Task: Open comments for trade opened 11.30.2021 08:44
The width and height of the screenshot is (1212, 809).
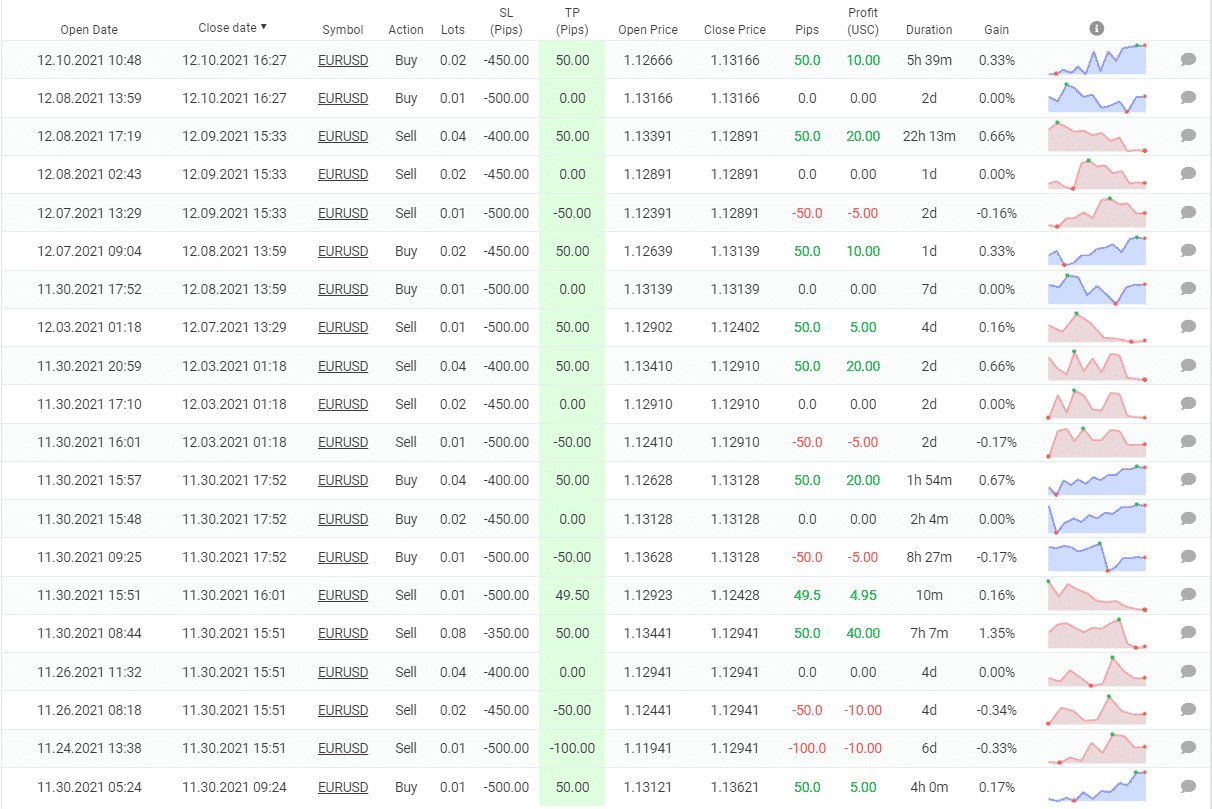Action: point(1188,633)
